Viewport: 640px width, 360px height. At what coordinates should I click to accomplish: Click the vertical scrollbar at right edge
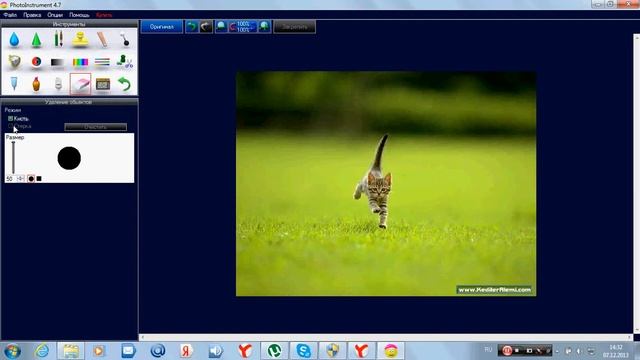[x=636, y=184]
